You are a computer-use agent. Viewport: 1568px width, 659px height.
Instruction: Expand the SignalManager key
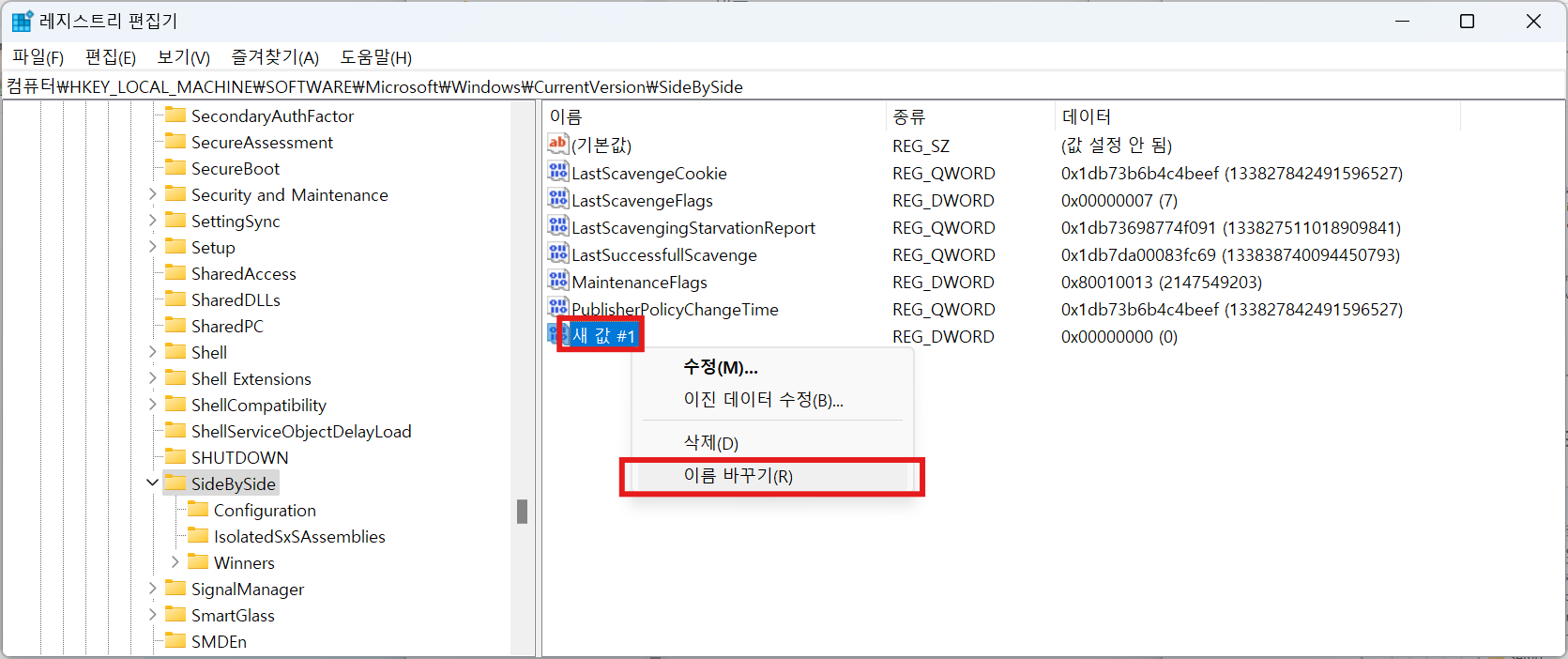pos(153,589)
